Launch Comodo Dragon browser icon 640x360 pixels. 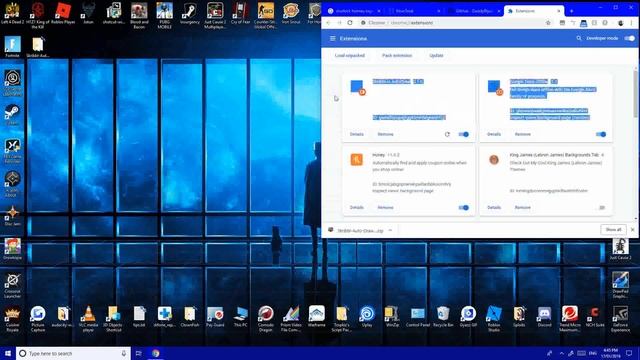pos(266,318)
